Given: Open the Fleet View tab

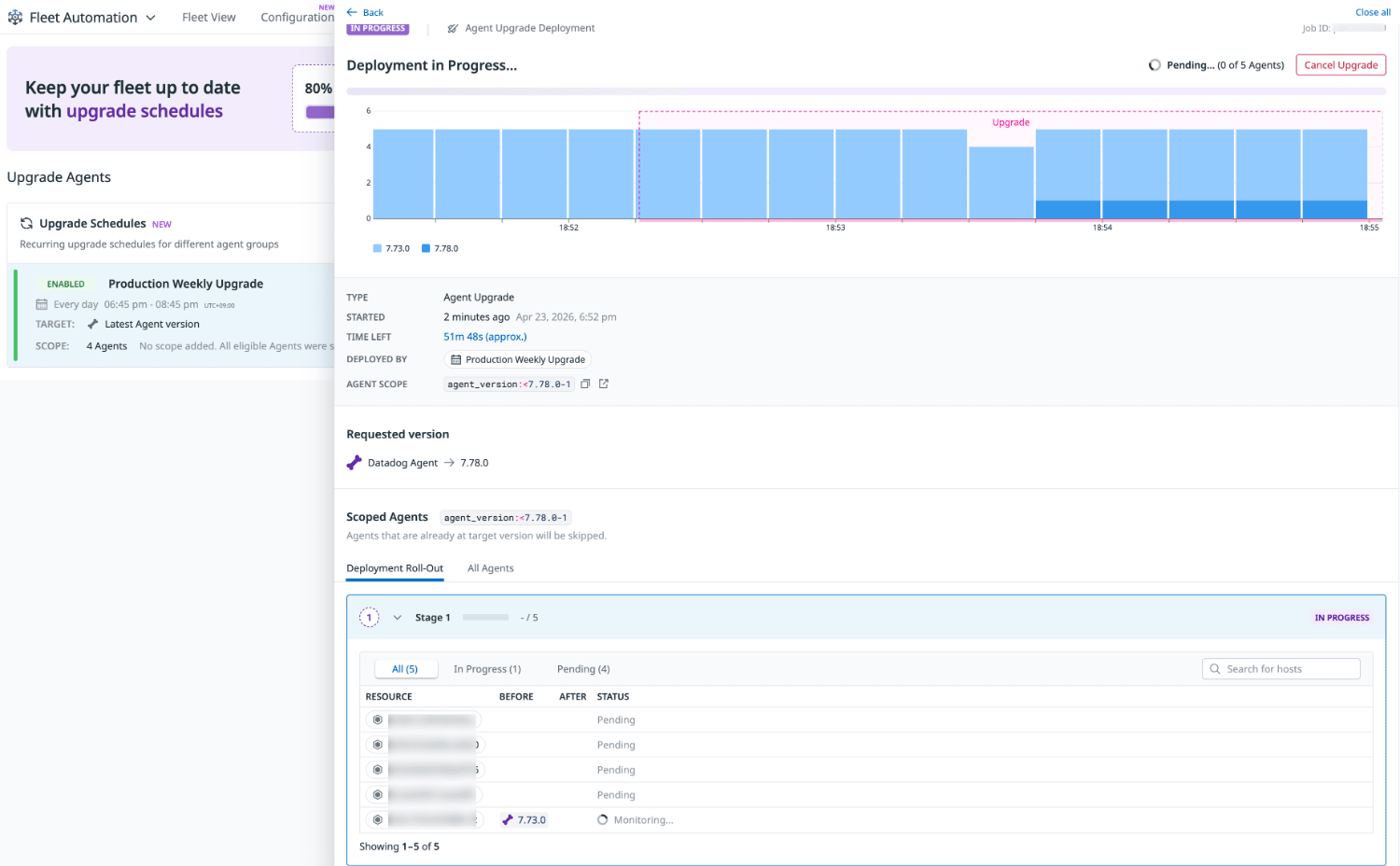Looking at the screenshot, I should 208,18.
